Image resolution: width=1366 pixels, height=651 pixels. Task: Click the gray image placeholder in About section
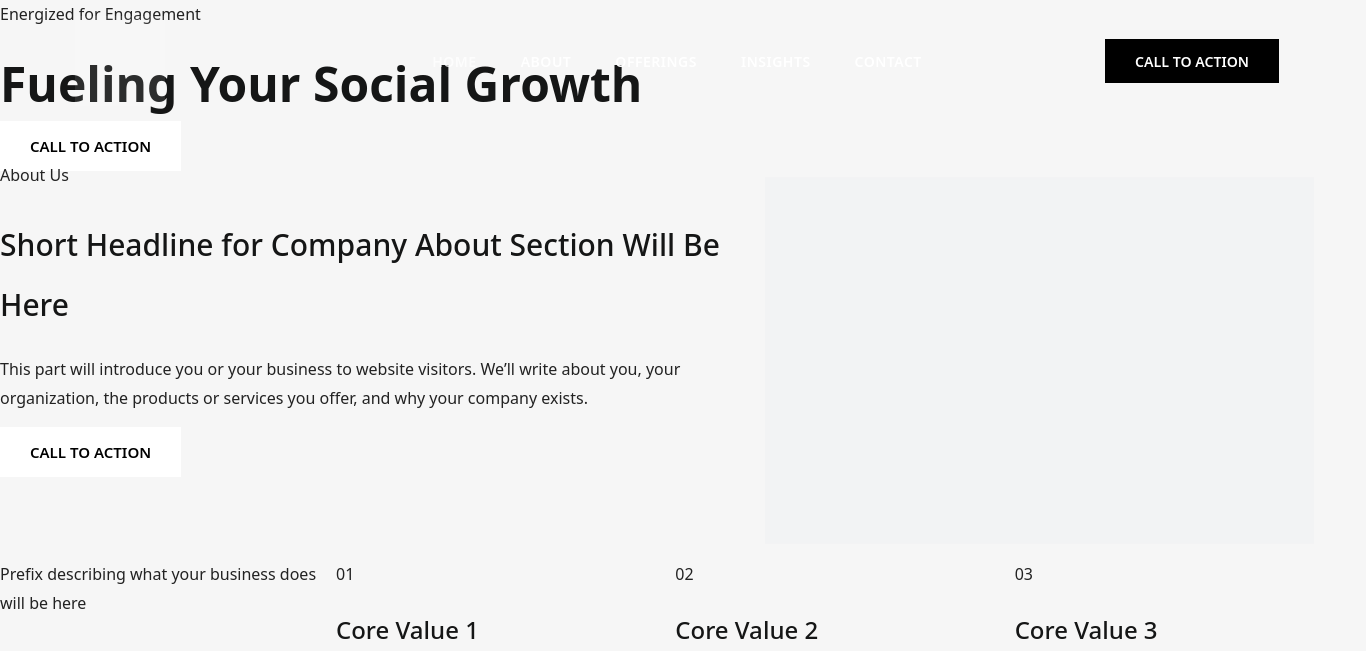1039,361
